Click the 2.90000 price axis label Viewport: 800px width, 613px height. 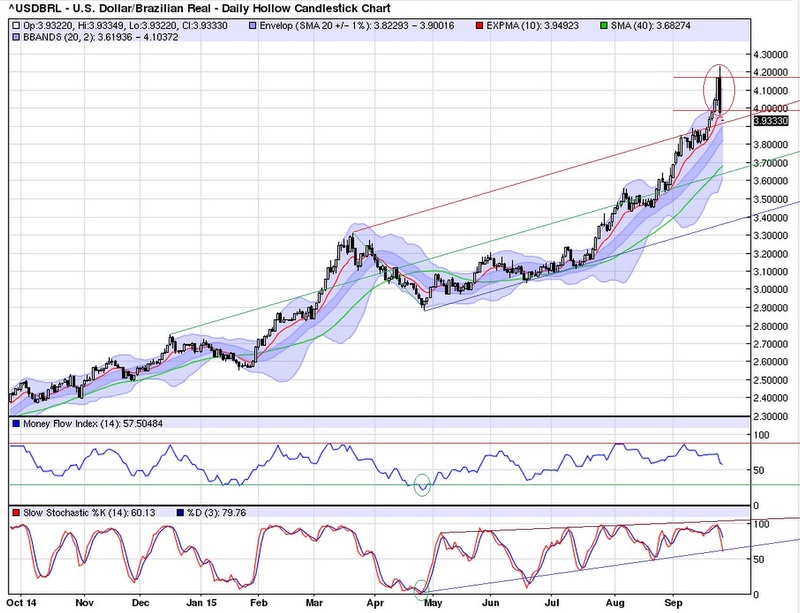[770, 308]
